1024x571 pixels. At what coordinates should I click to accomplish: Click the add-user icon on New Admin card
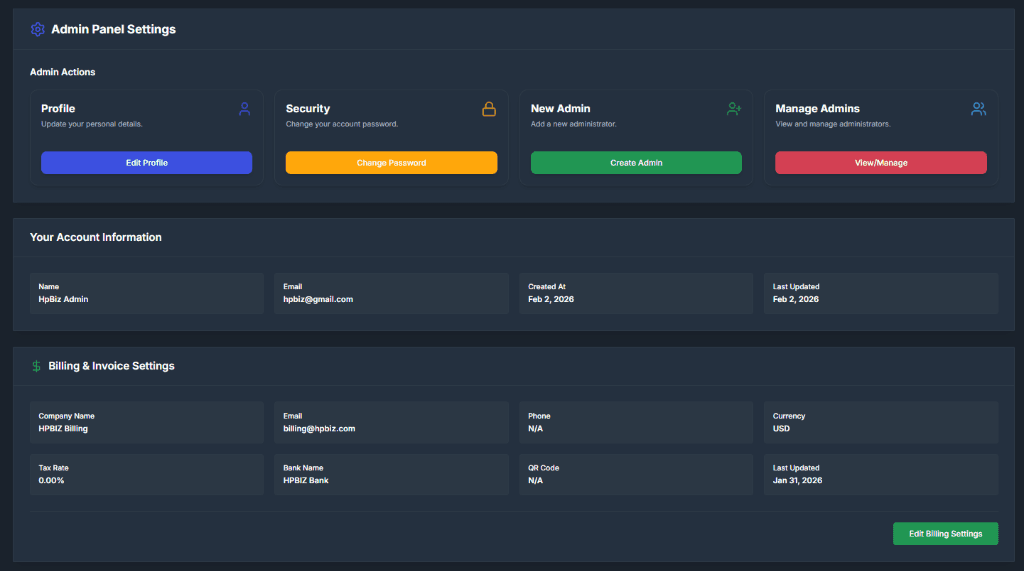point(733,108)
